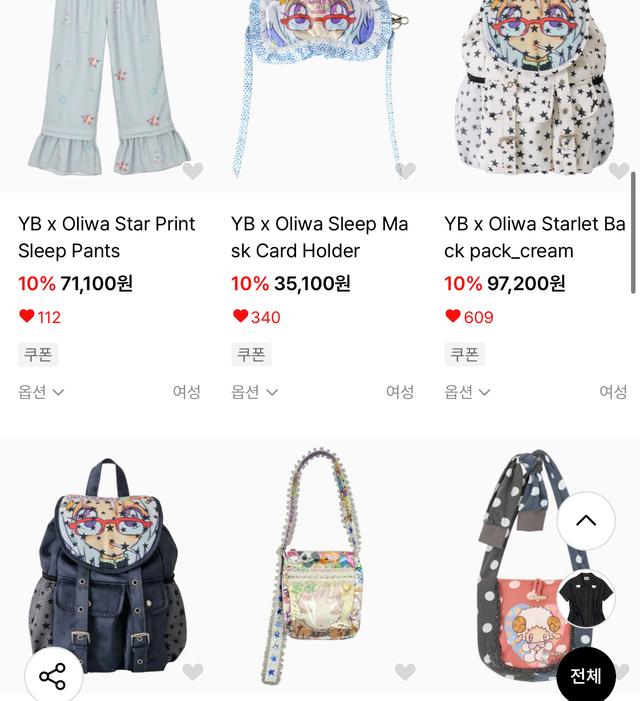Like the Starlet Backpack cream
The height and width of the screenshot is (701, 640).
[x=619, y=170]
